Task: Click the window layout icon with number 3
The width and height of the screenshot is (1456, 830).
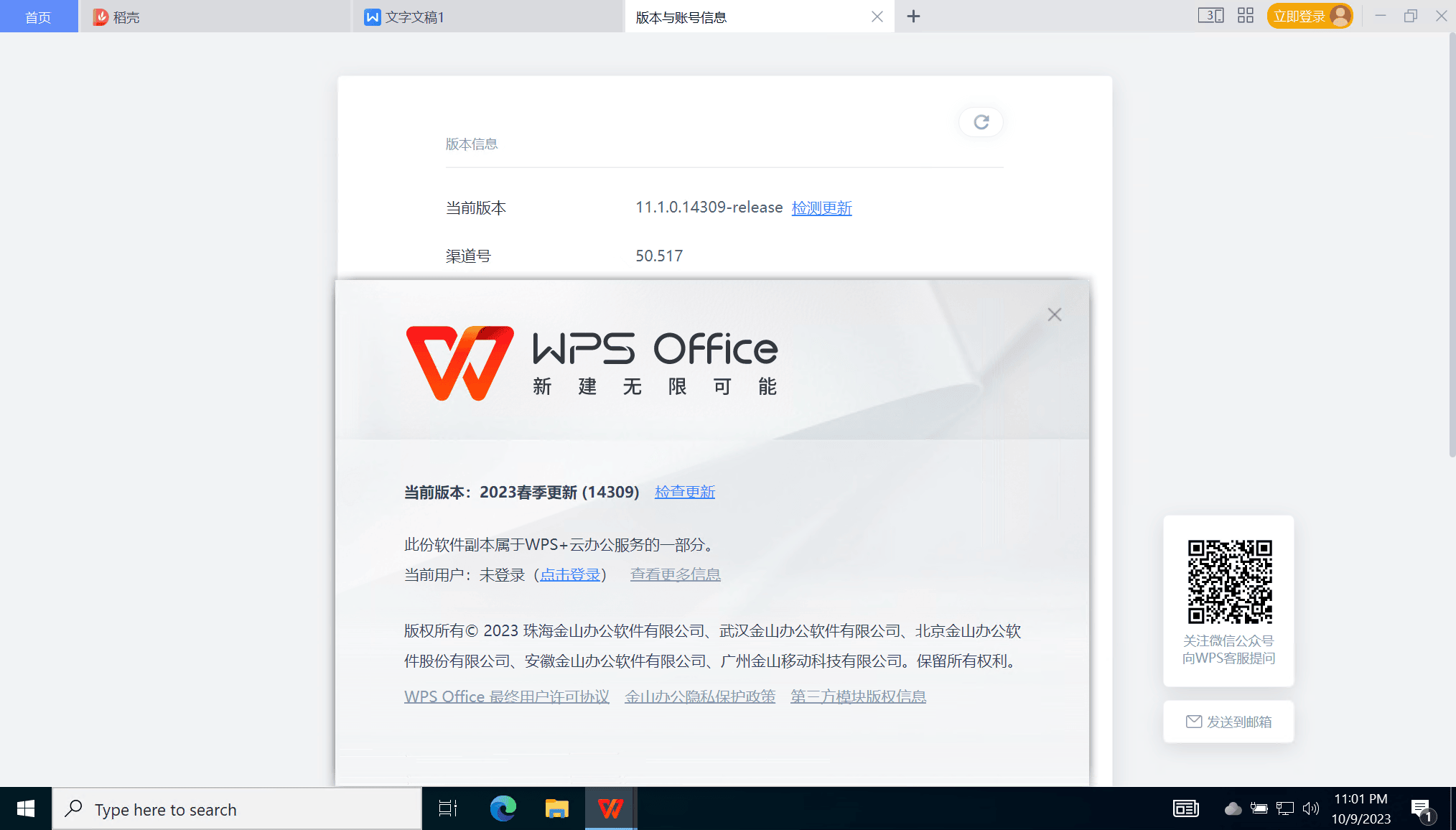Action: (1210, 16)
